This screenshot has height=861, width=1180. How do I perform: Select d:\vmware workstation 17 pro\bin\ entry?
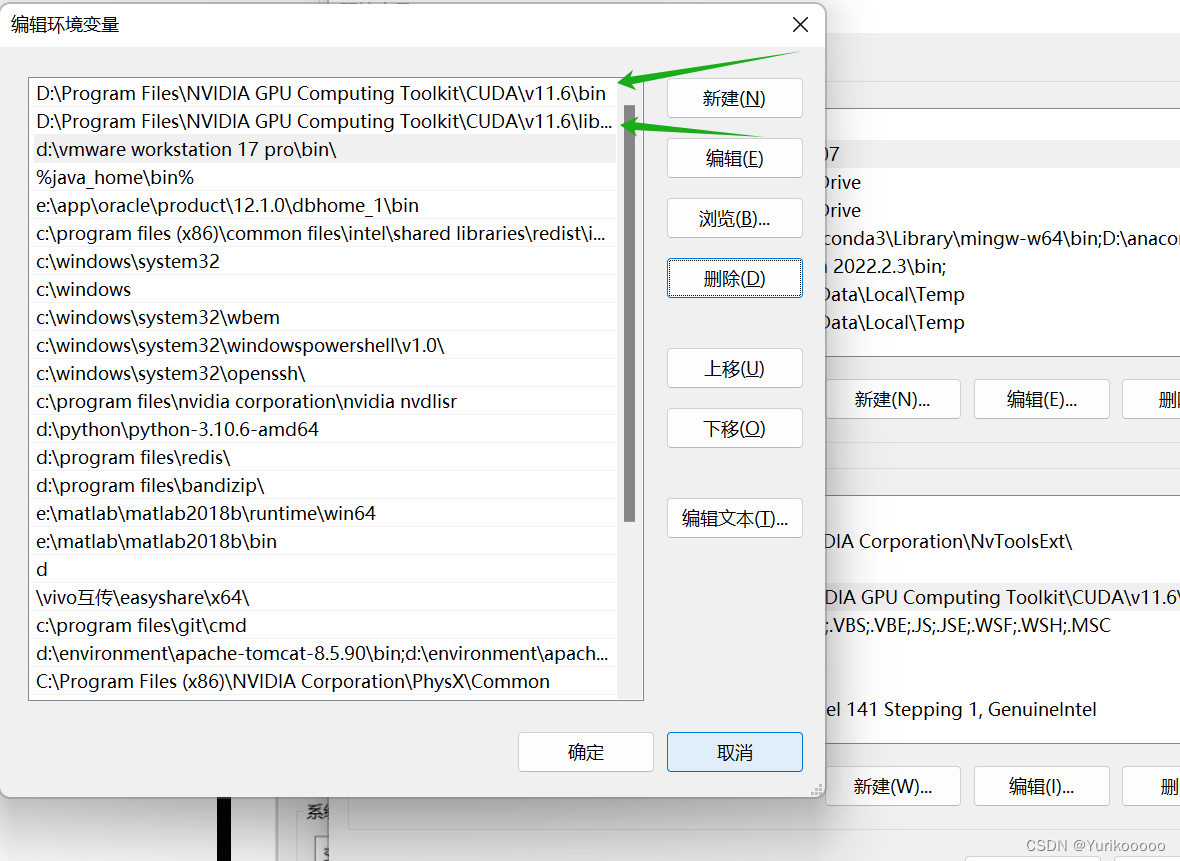click(325, 149)
